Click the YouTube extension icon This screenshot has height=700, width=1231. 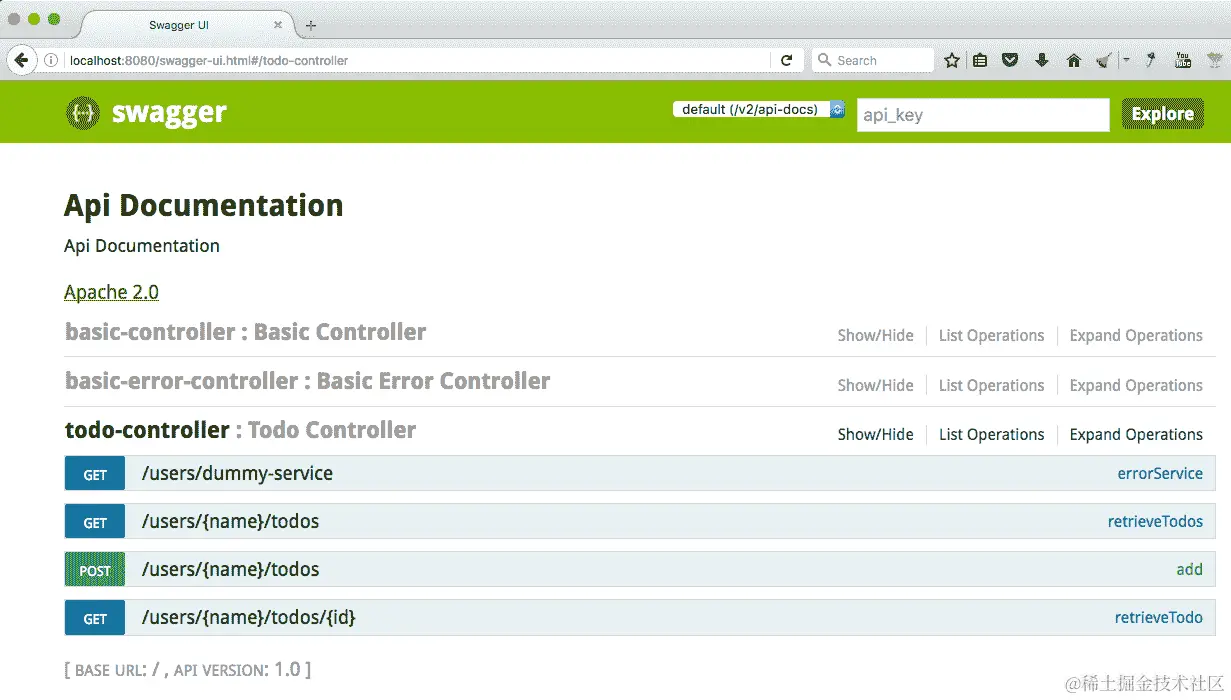click(1183, 61)
